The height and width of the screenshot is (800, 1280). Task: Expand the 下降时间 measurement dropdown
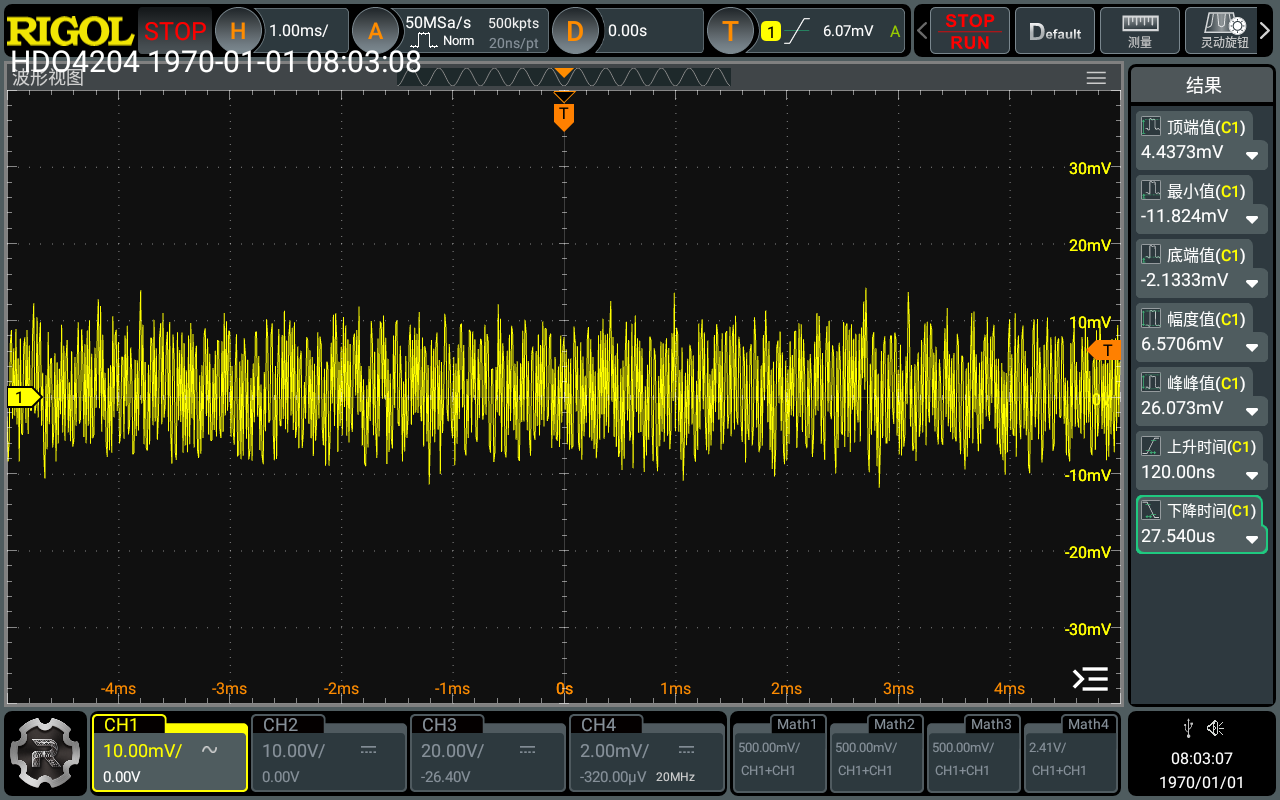coord(1251,539)
